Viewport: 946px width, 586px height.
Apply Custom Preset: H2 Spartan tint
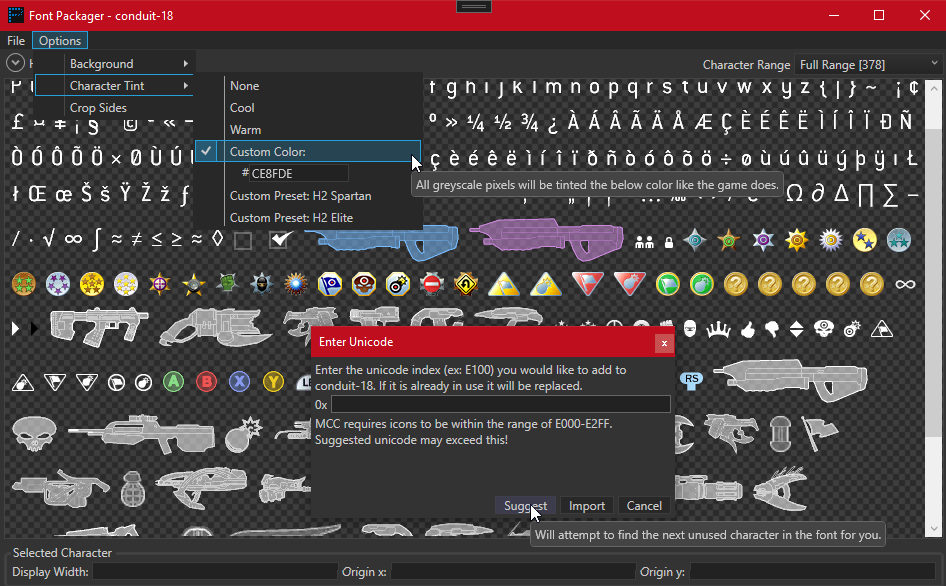[308, 196]
